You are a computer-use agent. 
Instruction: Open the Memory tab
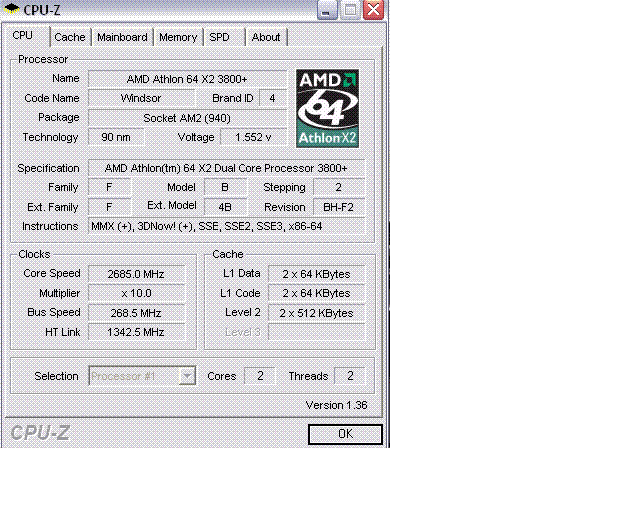(178, 37)
